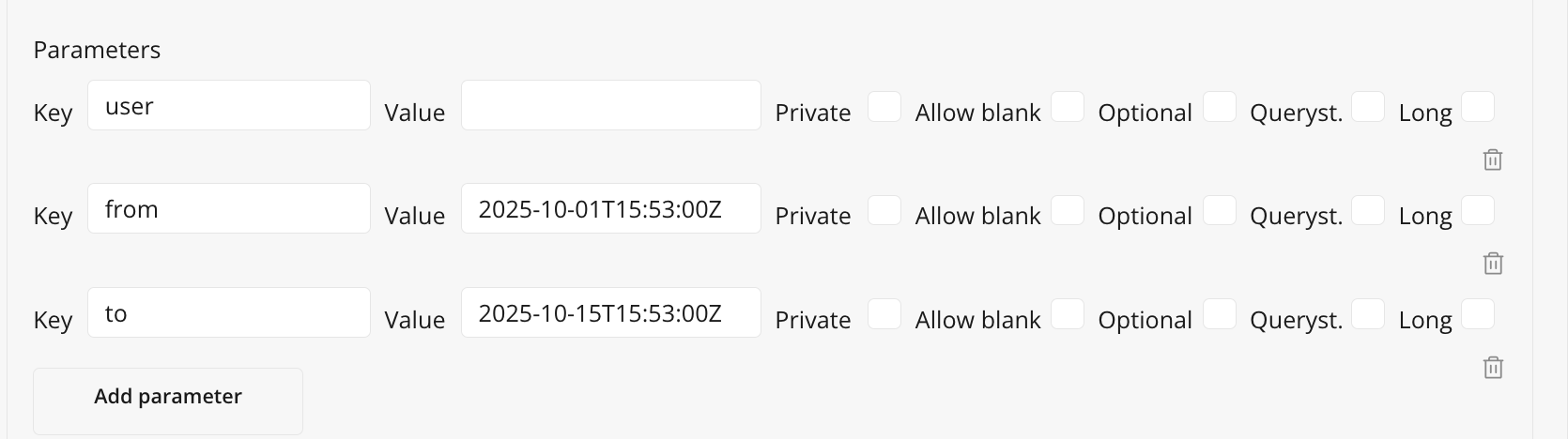Edit the Value field with 2025-10-15T15:53:00Z
This screenshot has height=439, width=1568.
(610, 312)
